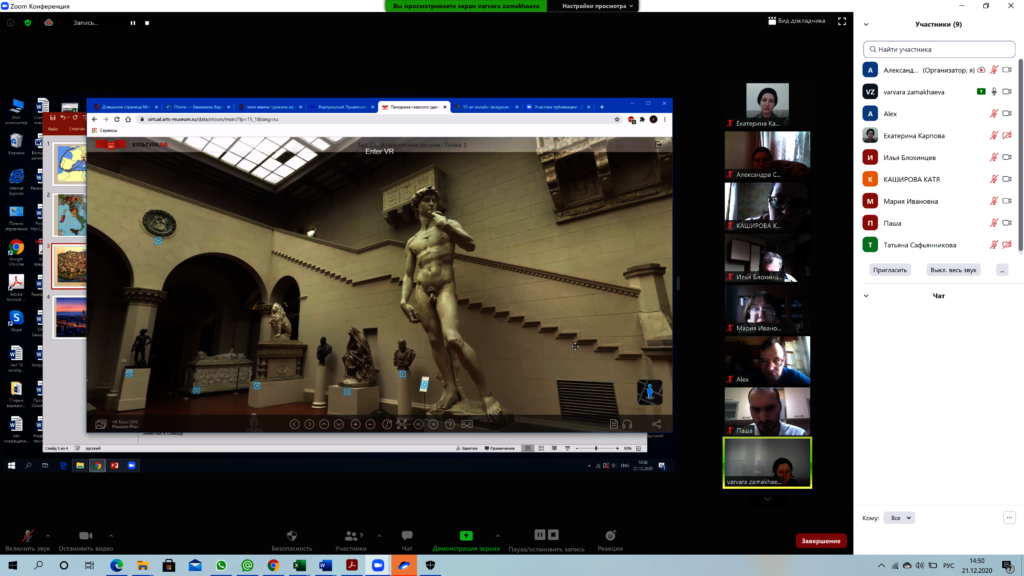Screen dimensions: 1024x576
Task: Start Демонстрация экрана screen share
Action: tap(466, 541)
